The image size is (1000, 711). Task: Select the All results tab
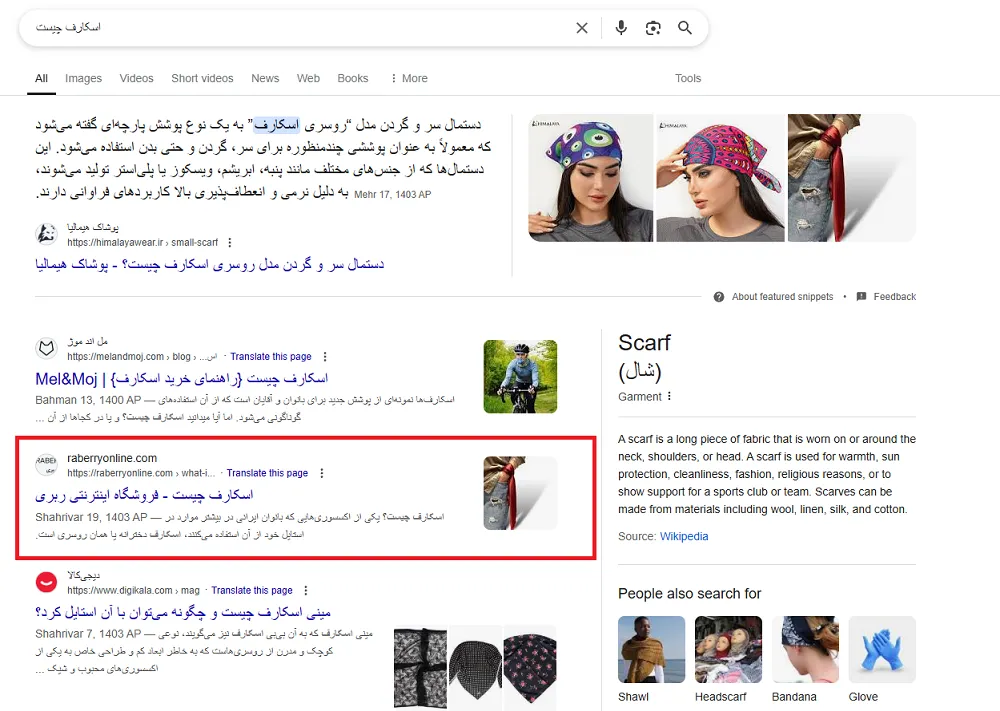pos(41,78)
